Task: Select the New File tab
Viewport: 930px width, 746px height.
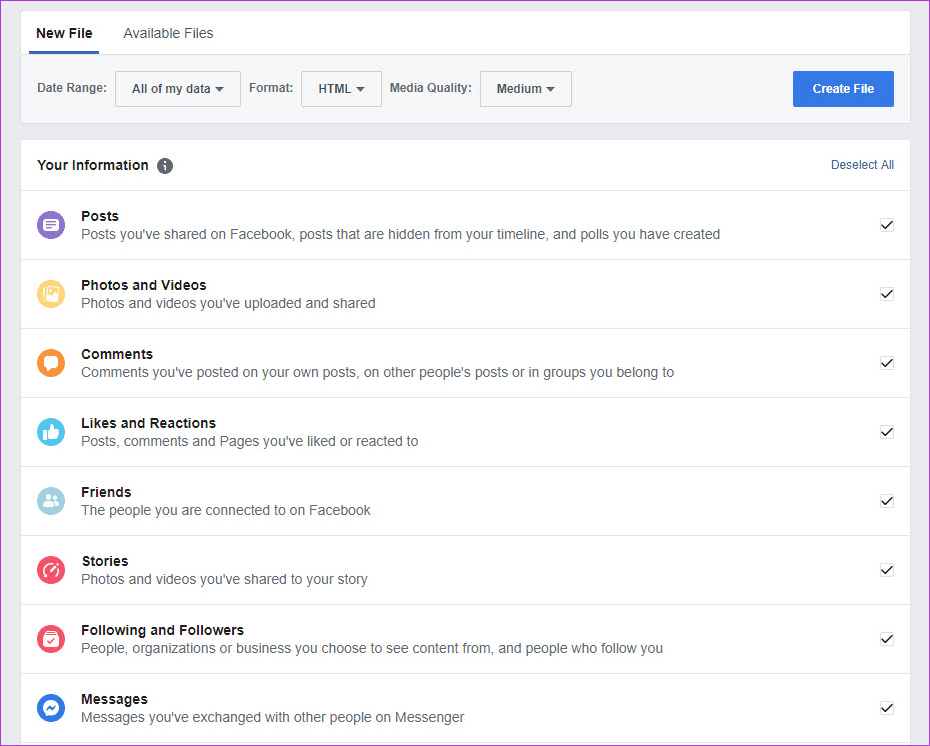Action: (64, 33)
